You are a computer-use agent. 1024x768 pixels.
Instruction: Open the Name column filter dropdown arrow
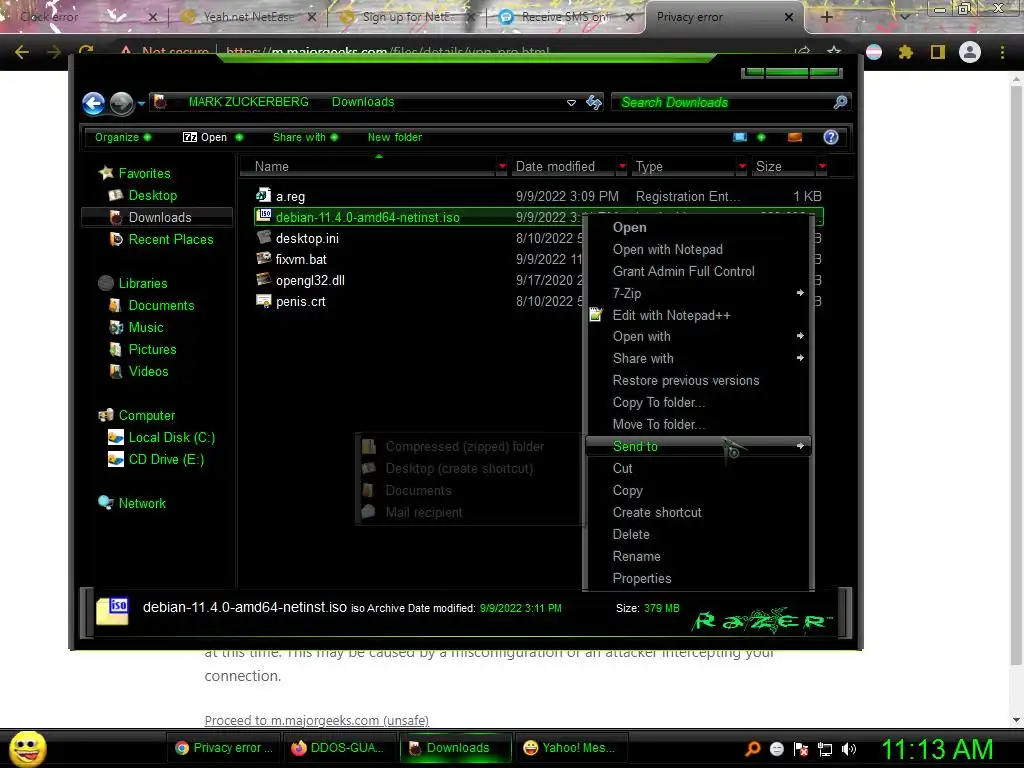(x=502, y=167)
